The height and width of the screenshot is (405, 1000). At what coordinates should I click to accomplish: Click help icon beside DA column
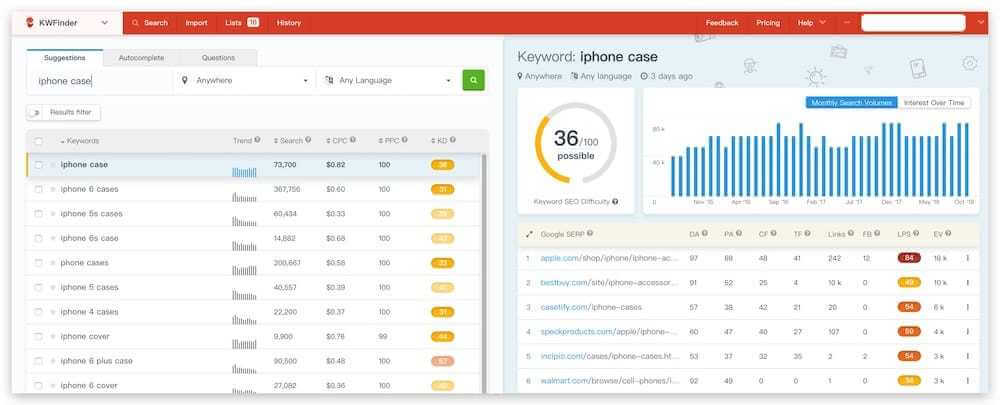pos(705,233)
